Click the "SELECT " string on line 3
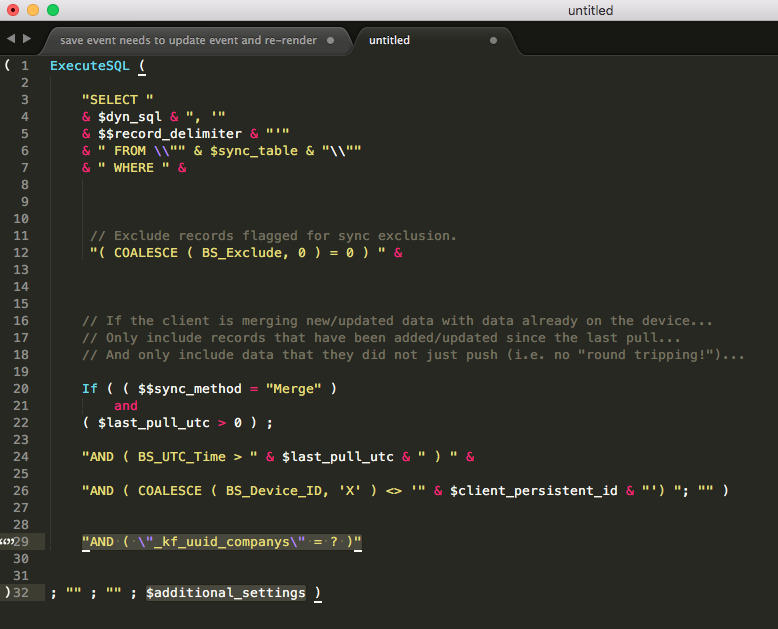The width and height of the screenshot is (778, 629). point(118,100)
